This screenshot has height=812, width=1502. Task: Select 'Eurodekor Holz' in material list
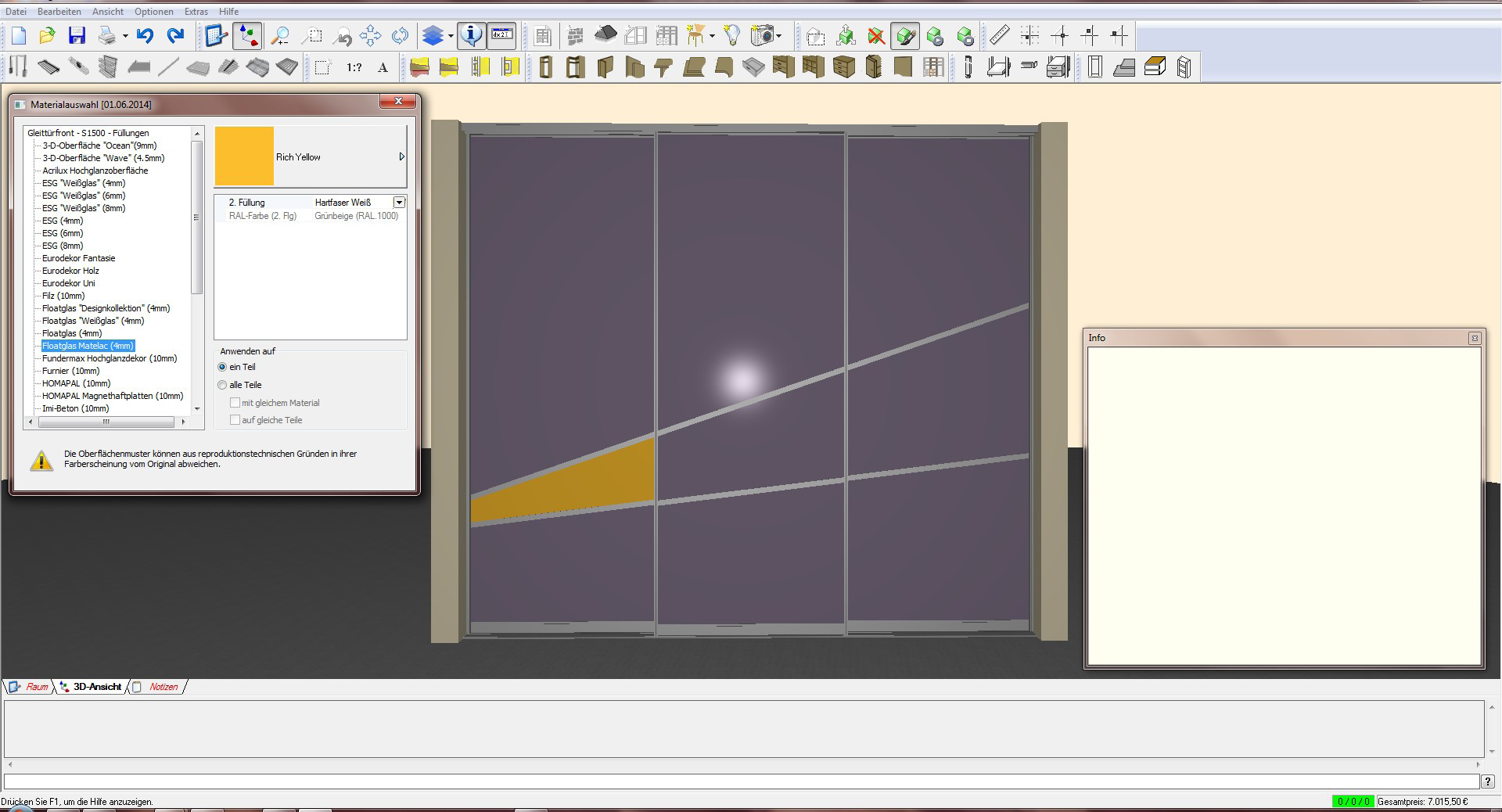[x=70, y=271]
